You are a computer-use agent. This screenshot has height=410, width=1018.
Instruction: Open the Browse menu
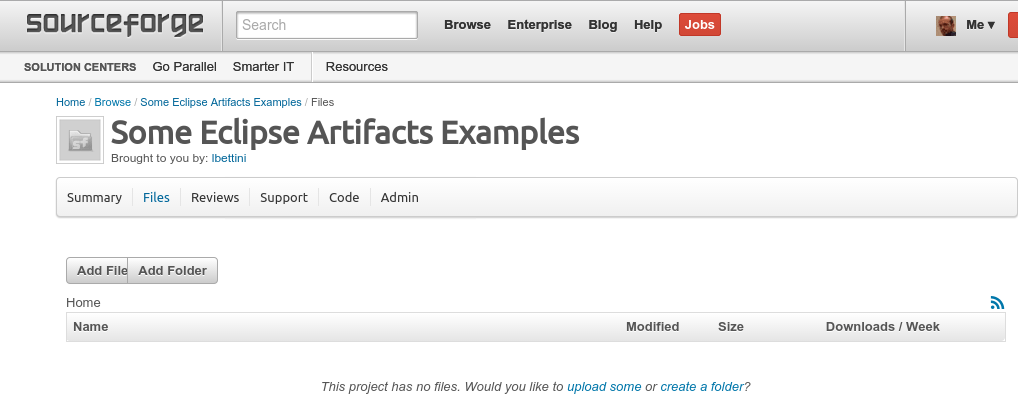click(x=467, y=25)
